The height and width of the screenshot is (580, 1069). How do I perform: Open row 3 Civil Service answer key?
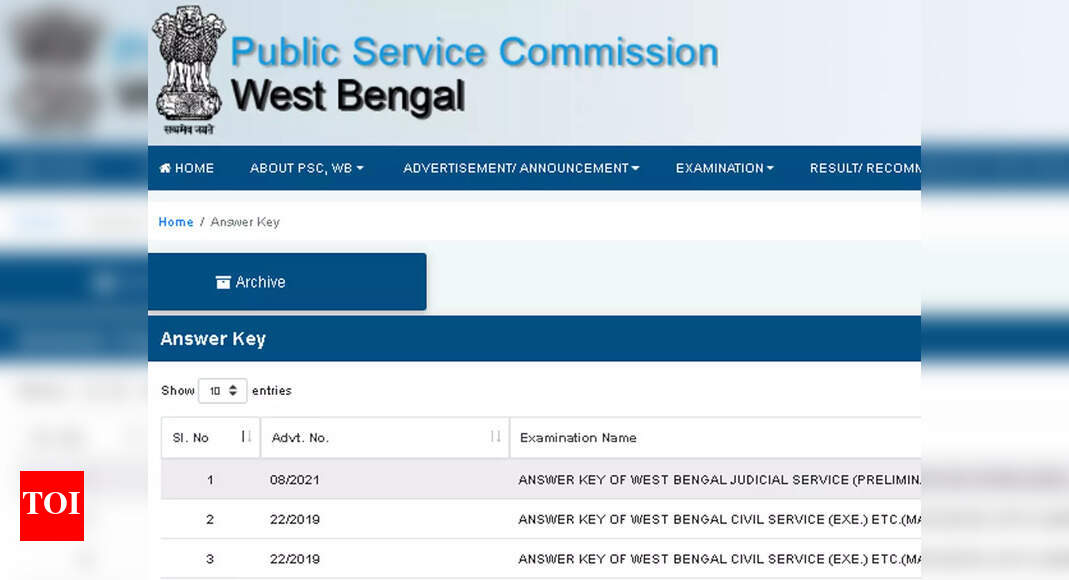(x=541, y=559)
